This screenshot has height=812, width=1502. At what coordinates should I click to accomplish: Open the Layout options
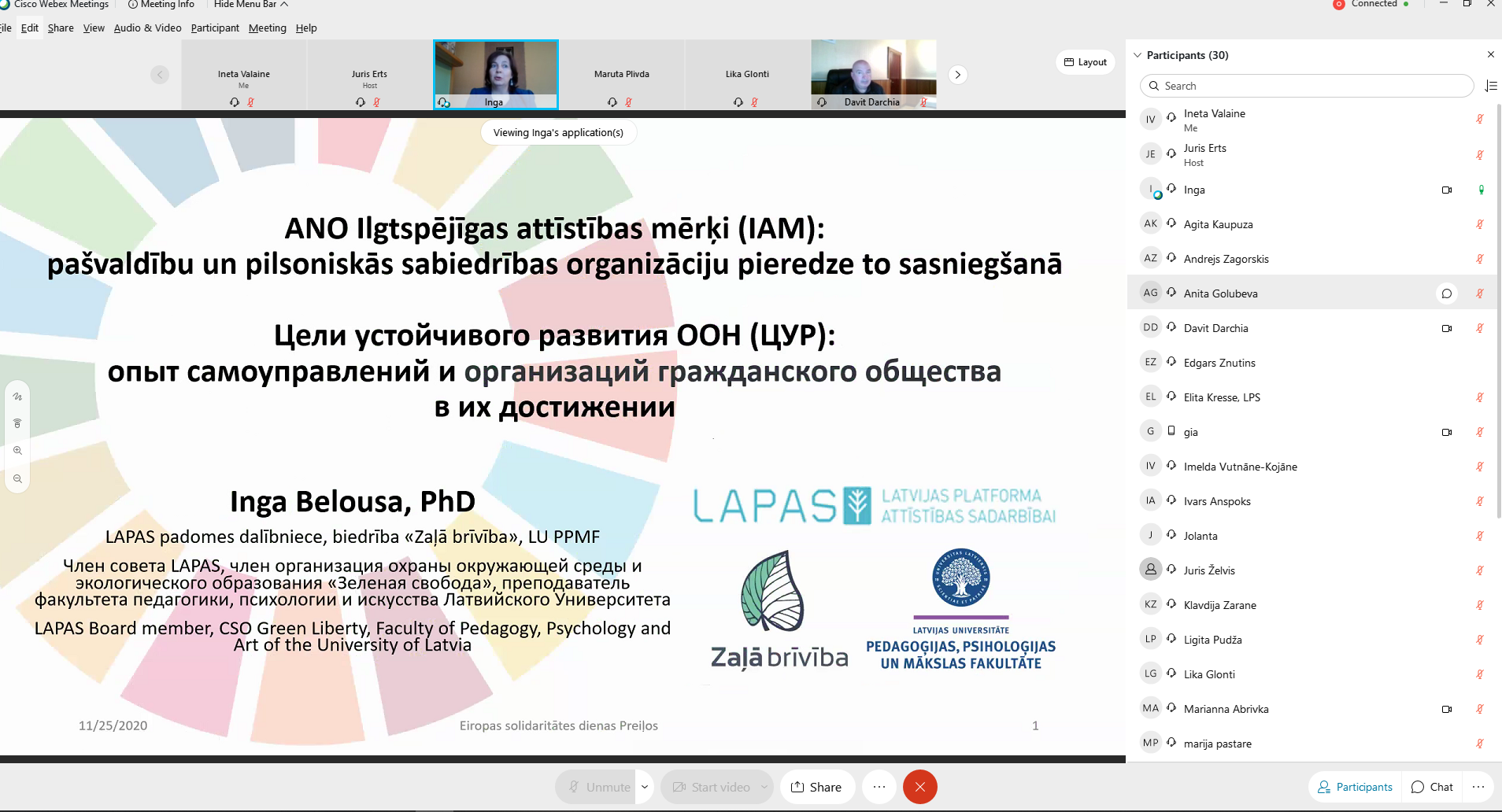click(1085, 62)
